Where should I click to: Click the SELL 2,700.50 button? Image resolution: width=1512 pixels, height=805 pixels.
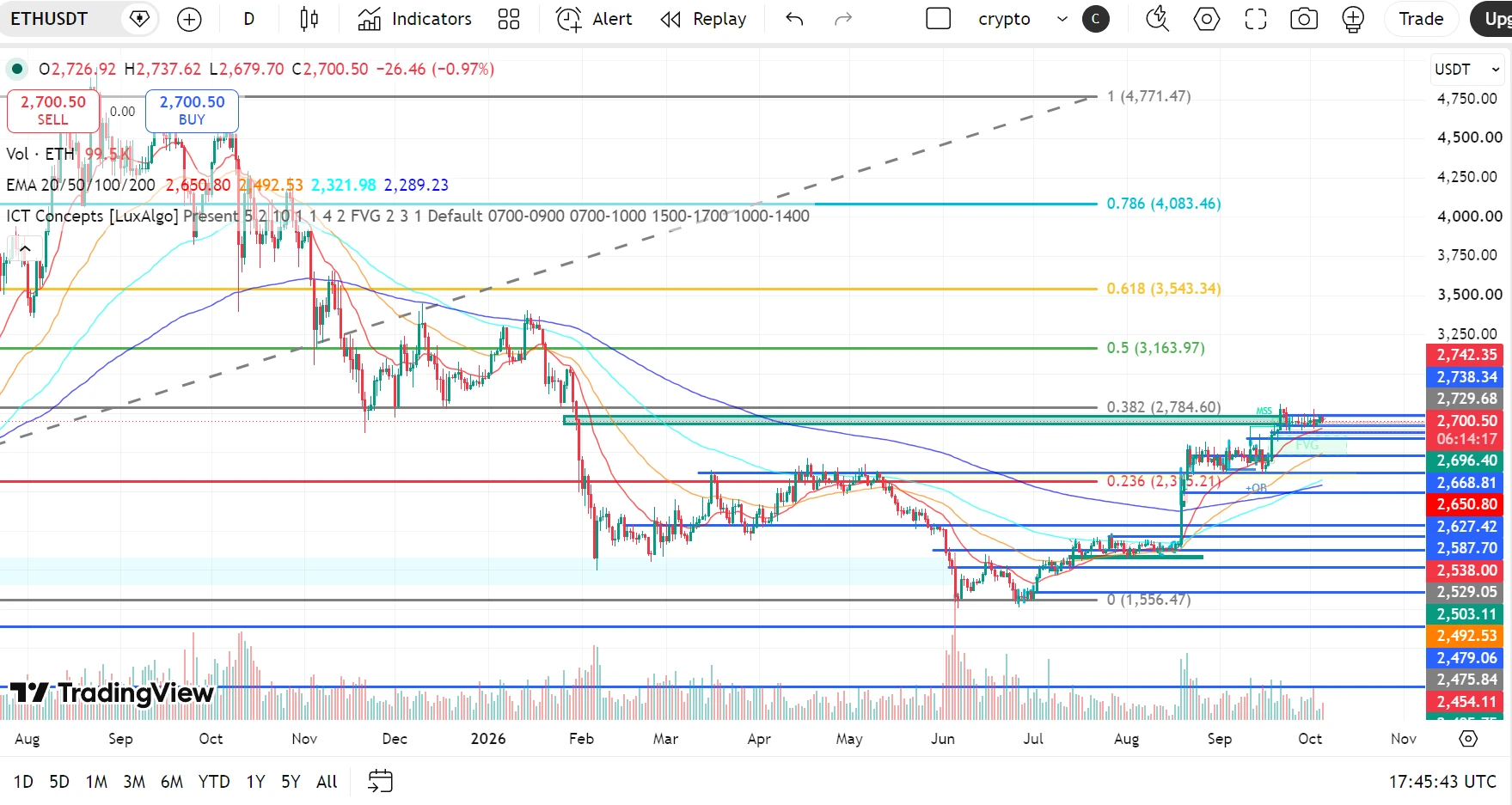[x=53, y=111]
